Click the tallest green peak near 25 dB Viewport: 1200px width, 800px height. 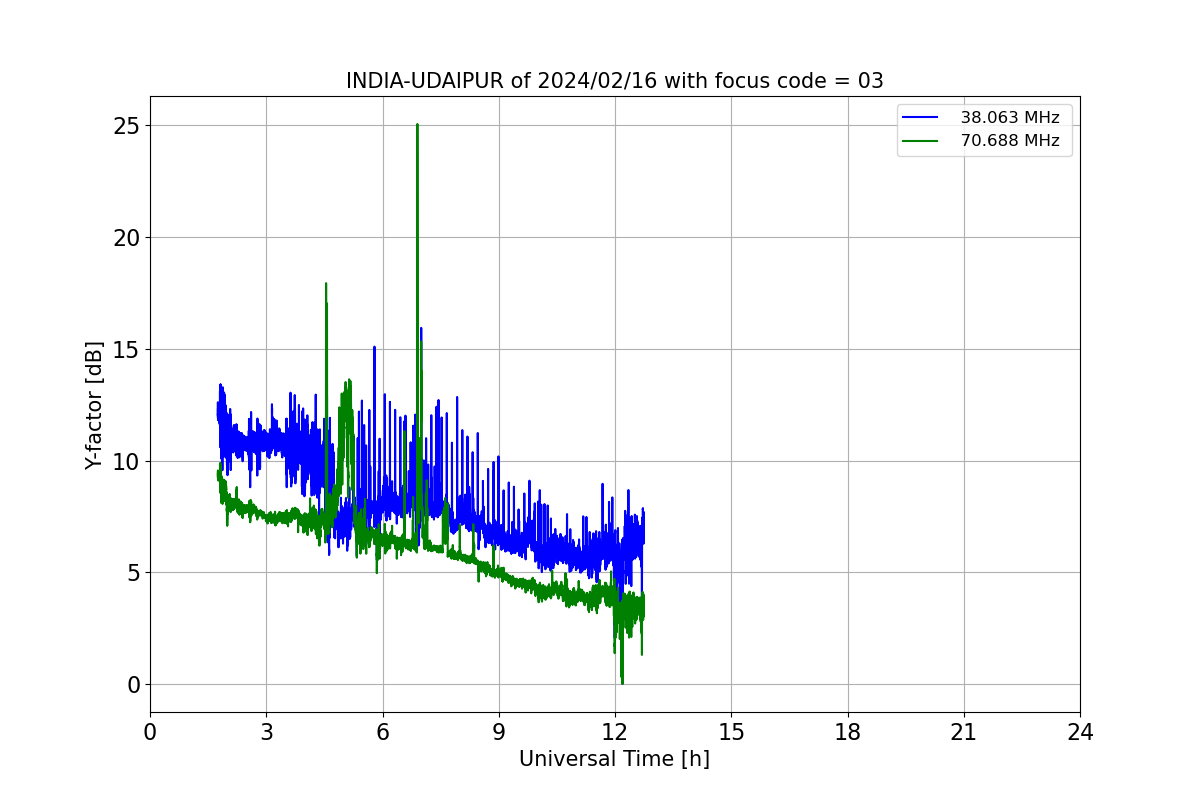[417, 127]
